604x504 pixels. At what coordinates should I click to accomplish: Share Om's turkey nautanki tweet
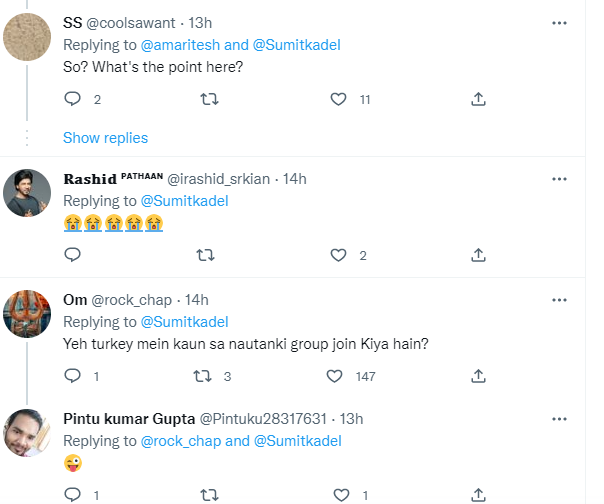(x=478, y=376)
